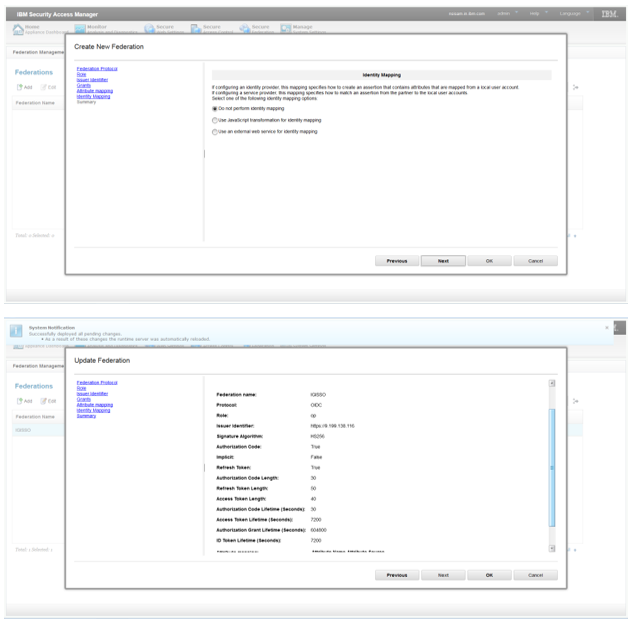This screenshot has height=620, width=631.
Task: Select Do not perform identity mapping
Action: tap(215, 109)
